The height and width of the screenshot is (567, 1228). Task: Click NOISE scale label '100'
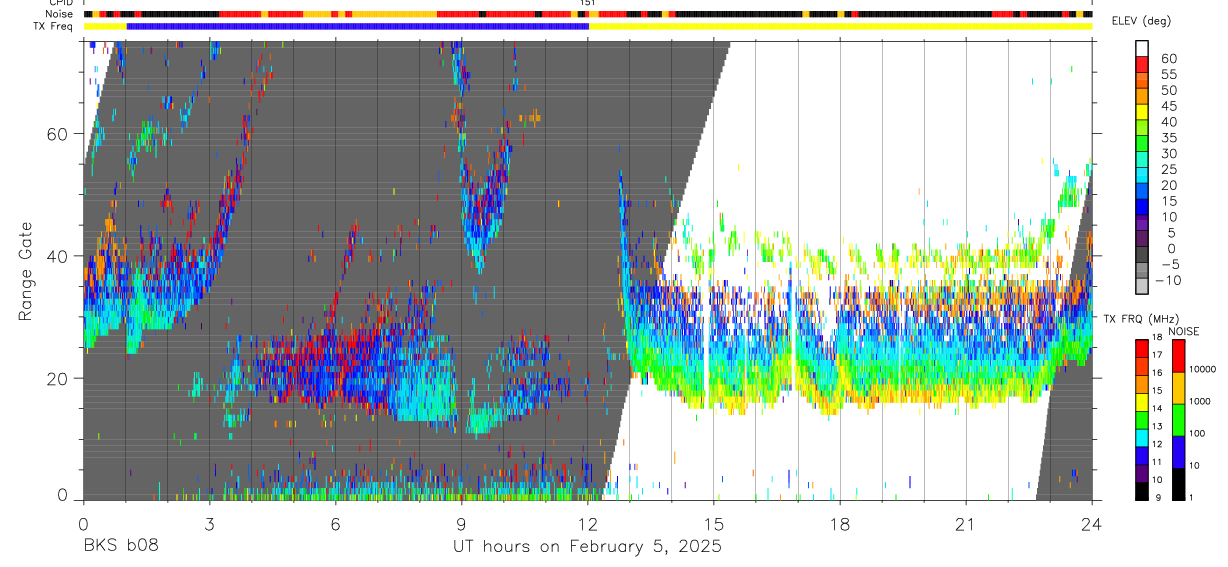[x=1196, y=434]
